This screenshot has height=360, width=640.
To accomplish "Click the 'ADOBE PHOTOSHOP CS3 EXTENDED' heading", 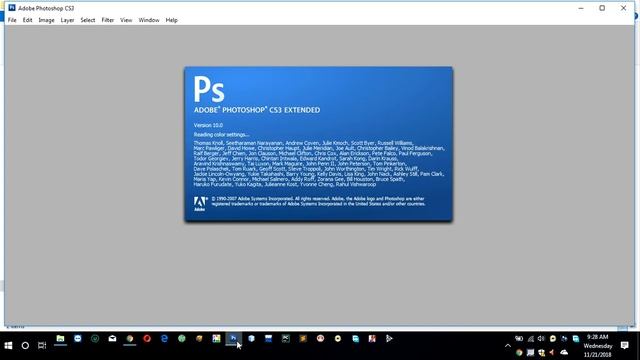I will tap(257, 110).
